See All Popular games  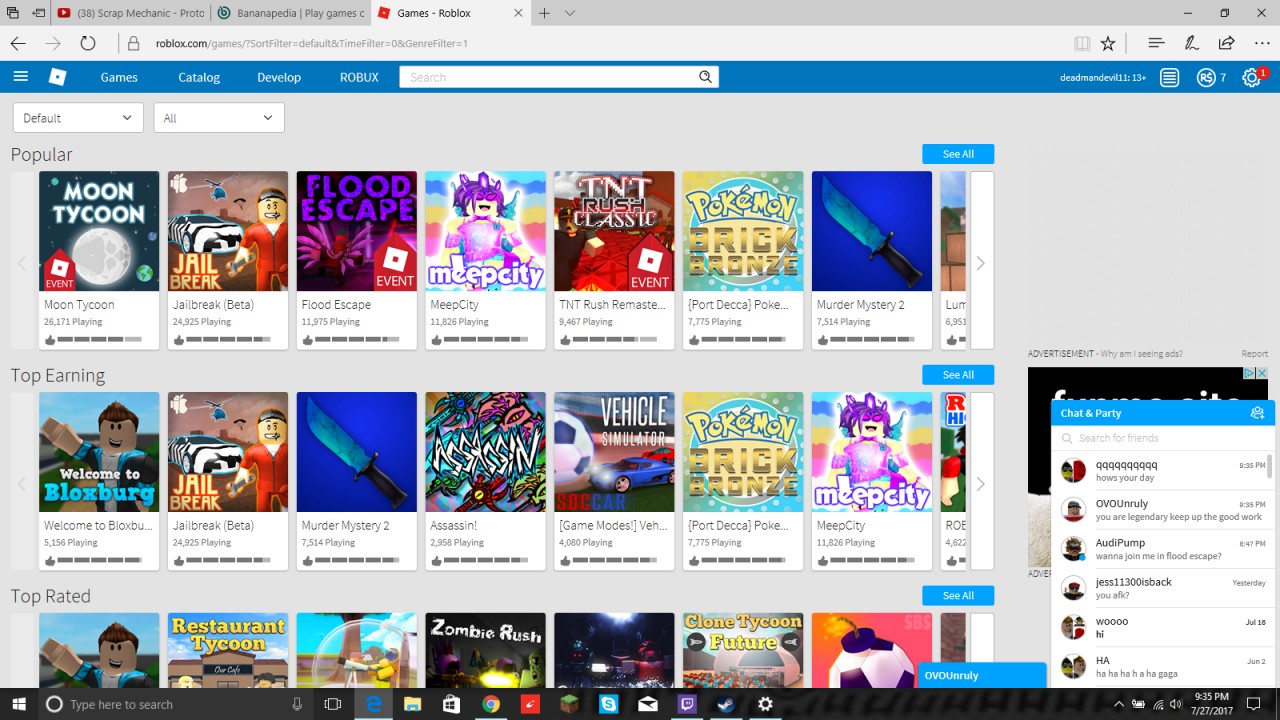point(958,154)
